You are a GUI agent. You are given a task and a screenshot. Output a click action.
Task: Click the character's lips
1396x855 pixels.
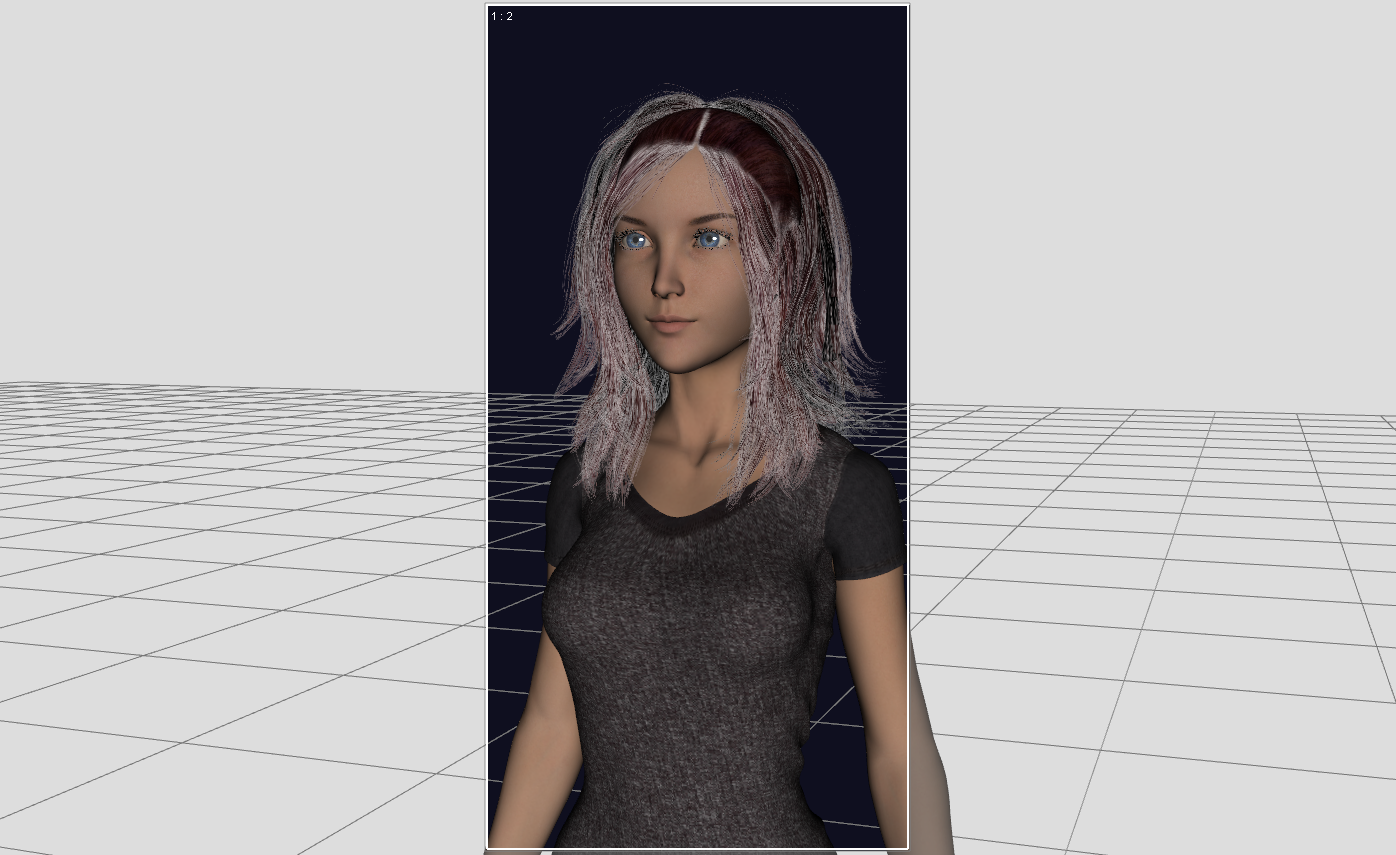(671, 323)
